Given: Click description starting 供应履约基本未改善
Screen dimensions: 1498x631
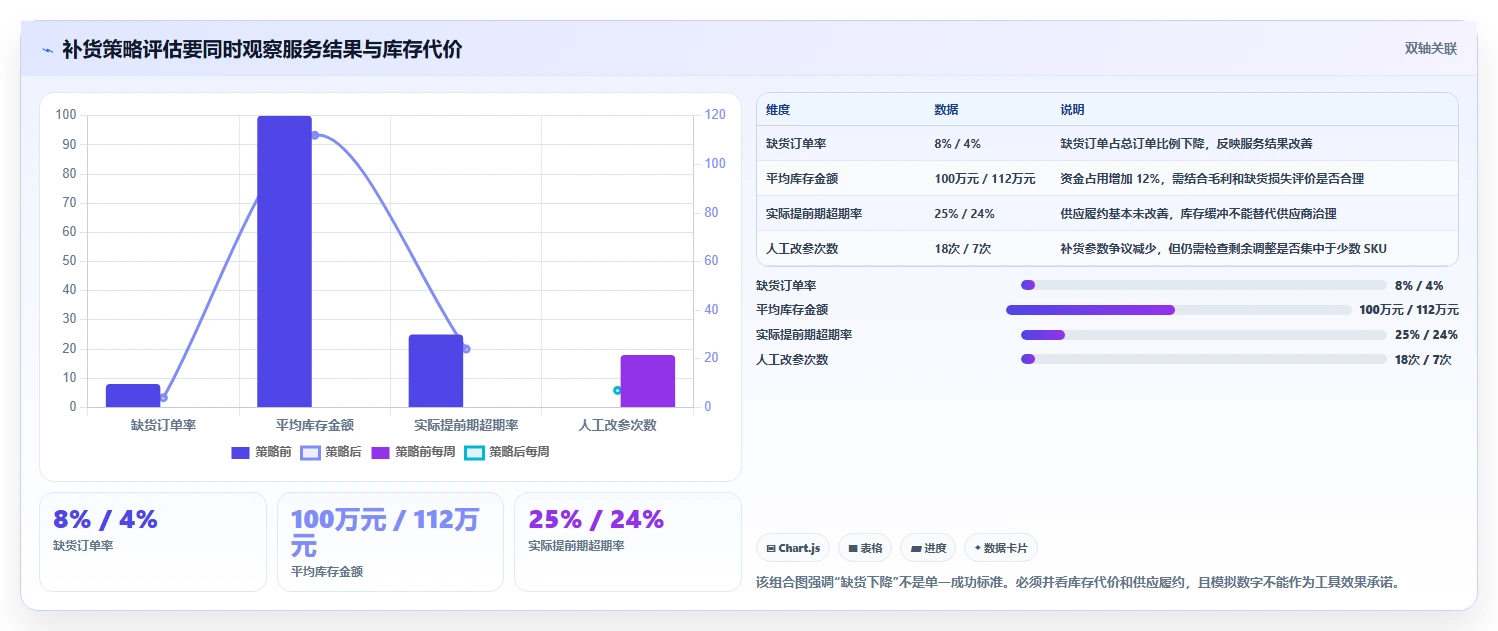Looking at the screenshot, I should pyautogui.click(x=1198, y=214).
